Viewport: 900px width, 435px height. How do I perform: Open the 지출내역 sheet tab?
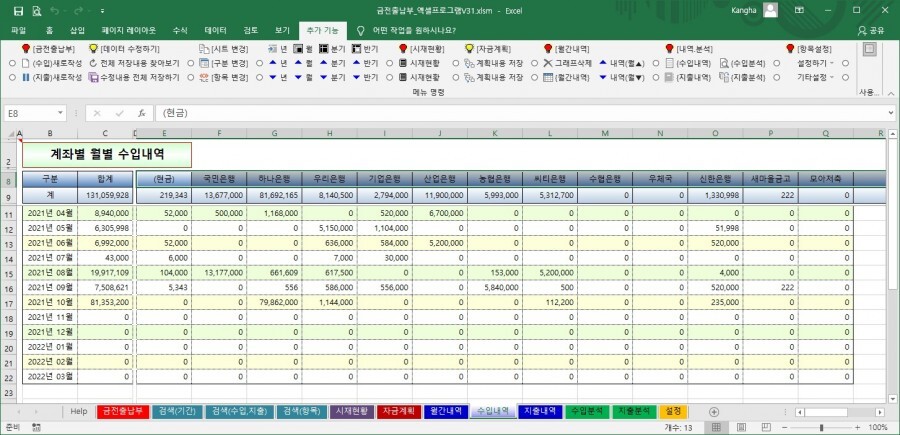point(540,411)
